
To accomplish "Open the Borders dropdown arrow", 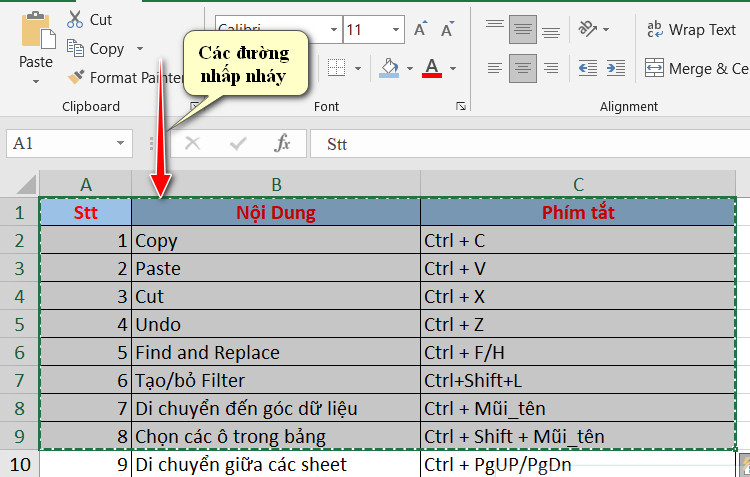I will click(358, 68).
